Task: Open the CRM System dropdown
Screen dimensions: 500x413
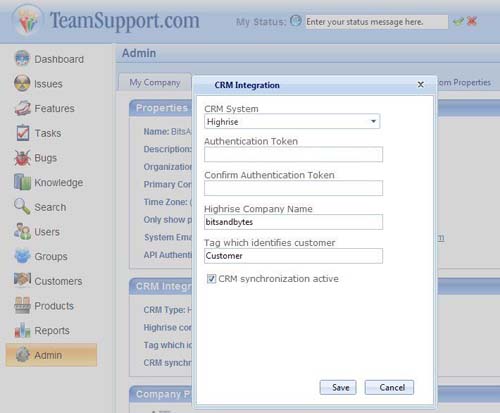Action: [292, 121]
